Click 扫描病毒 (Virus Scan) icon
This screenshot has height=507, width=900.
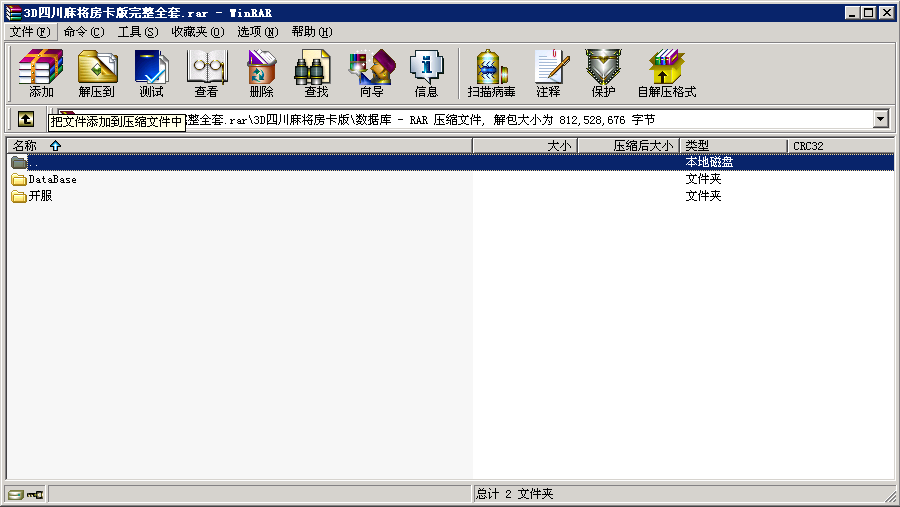tap(491, 73)
